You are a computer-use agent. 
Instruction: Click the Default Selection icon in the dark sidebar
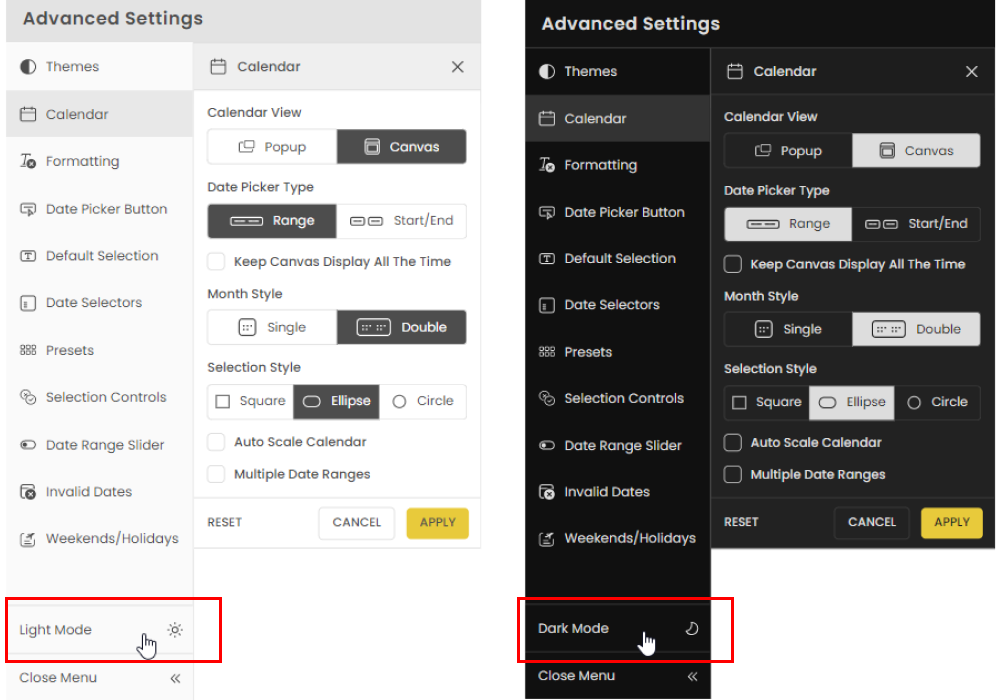[547, 258]
